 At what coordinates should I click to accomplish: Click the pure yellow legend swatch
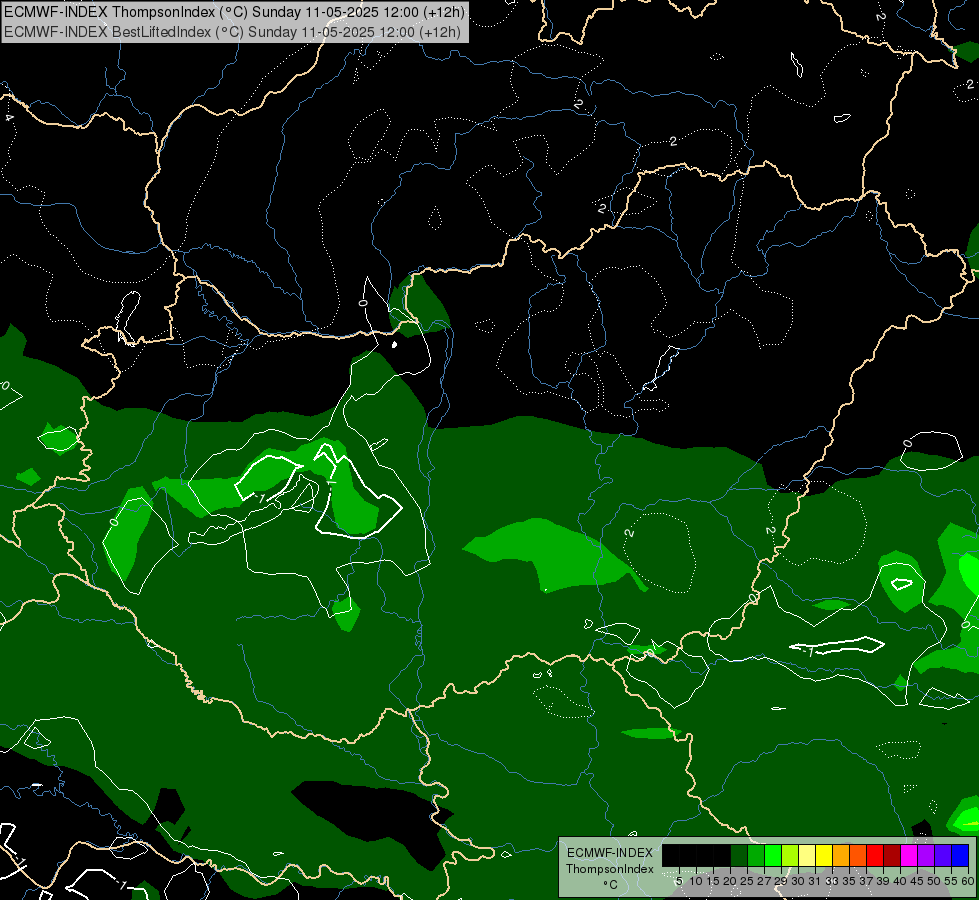[824, 855]
